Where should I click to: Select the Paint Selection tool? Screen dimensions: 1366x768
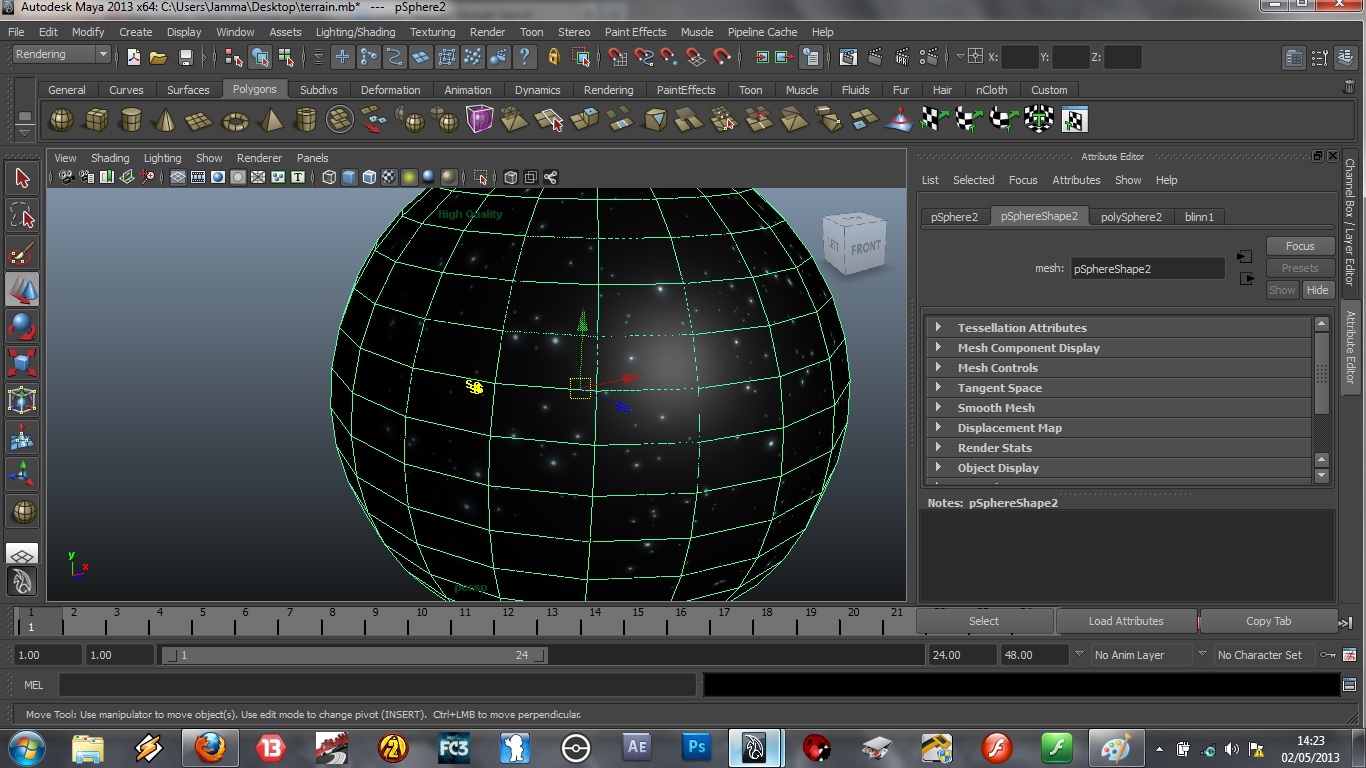[22, 253]
